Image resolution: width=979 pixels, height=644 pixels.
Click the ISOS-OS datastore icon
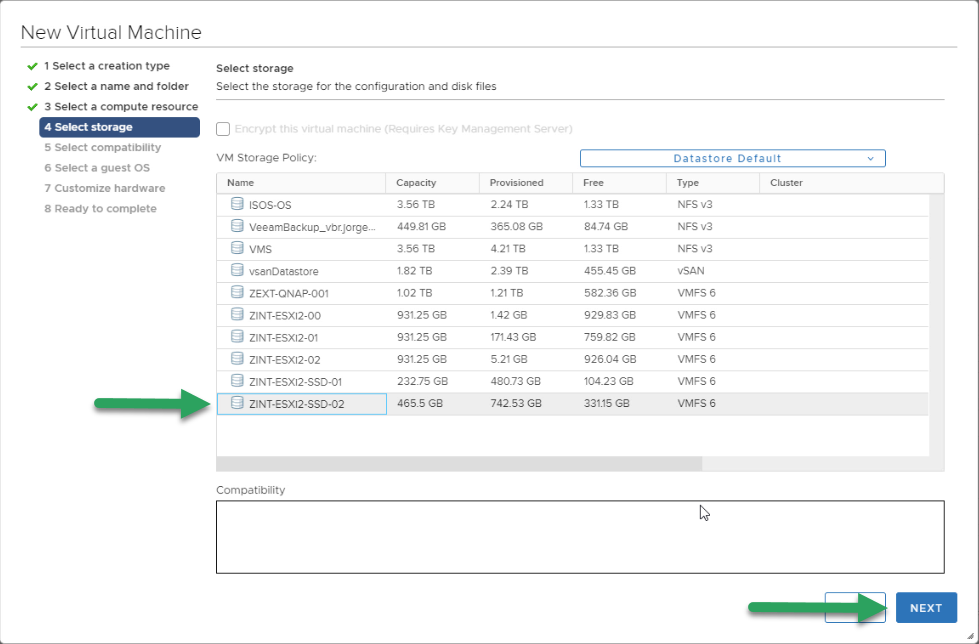click(x=237, y=204)
